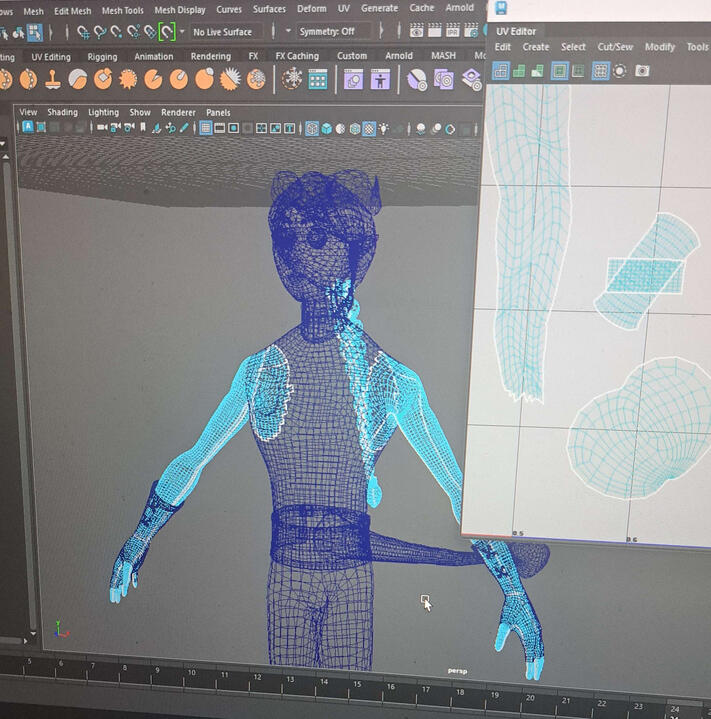Image resolution: width=711 pixels, height=719 pixels.
Task: Open the Mesh Display menu
Action: (x=180, y=10)
